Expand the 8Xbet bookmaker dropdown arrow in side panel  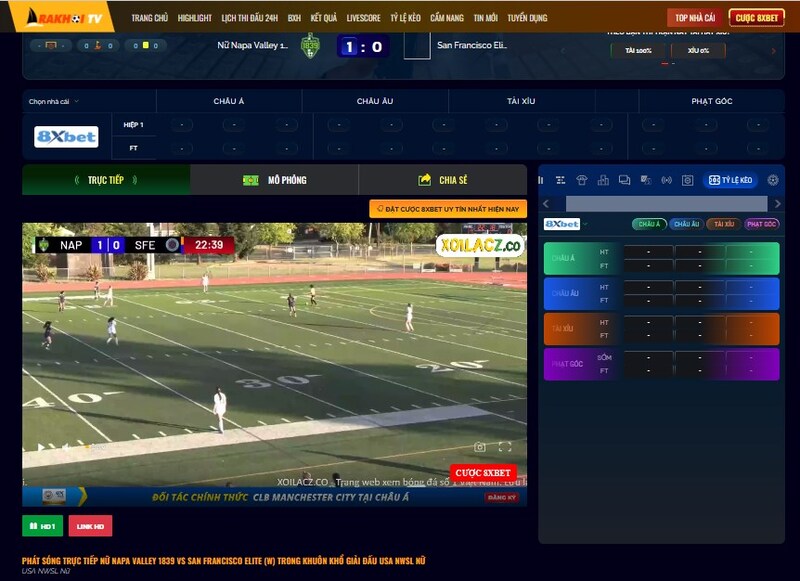585,224
